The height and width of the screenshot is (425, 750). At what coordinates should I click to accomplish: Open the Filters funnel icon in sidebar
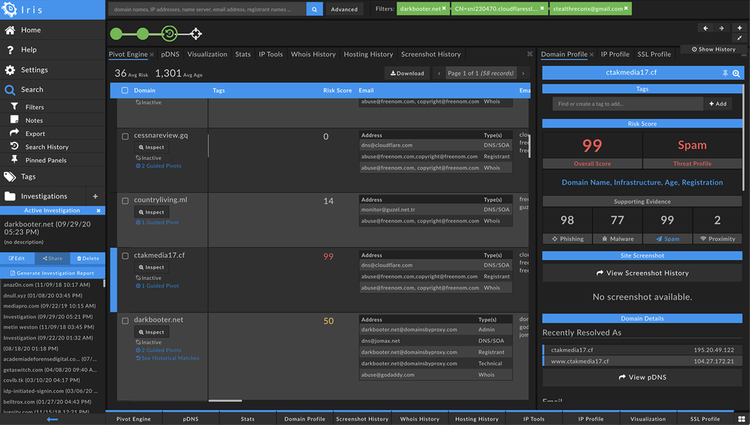pos(14,106)
